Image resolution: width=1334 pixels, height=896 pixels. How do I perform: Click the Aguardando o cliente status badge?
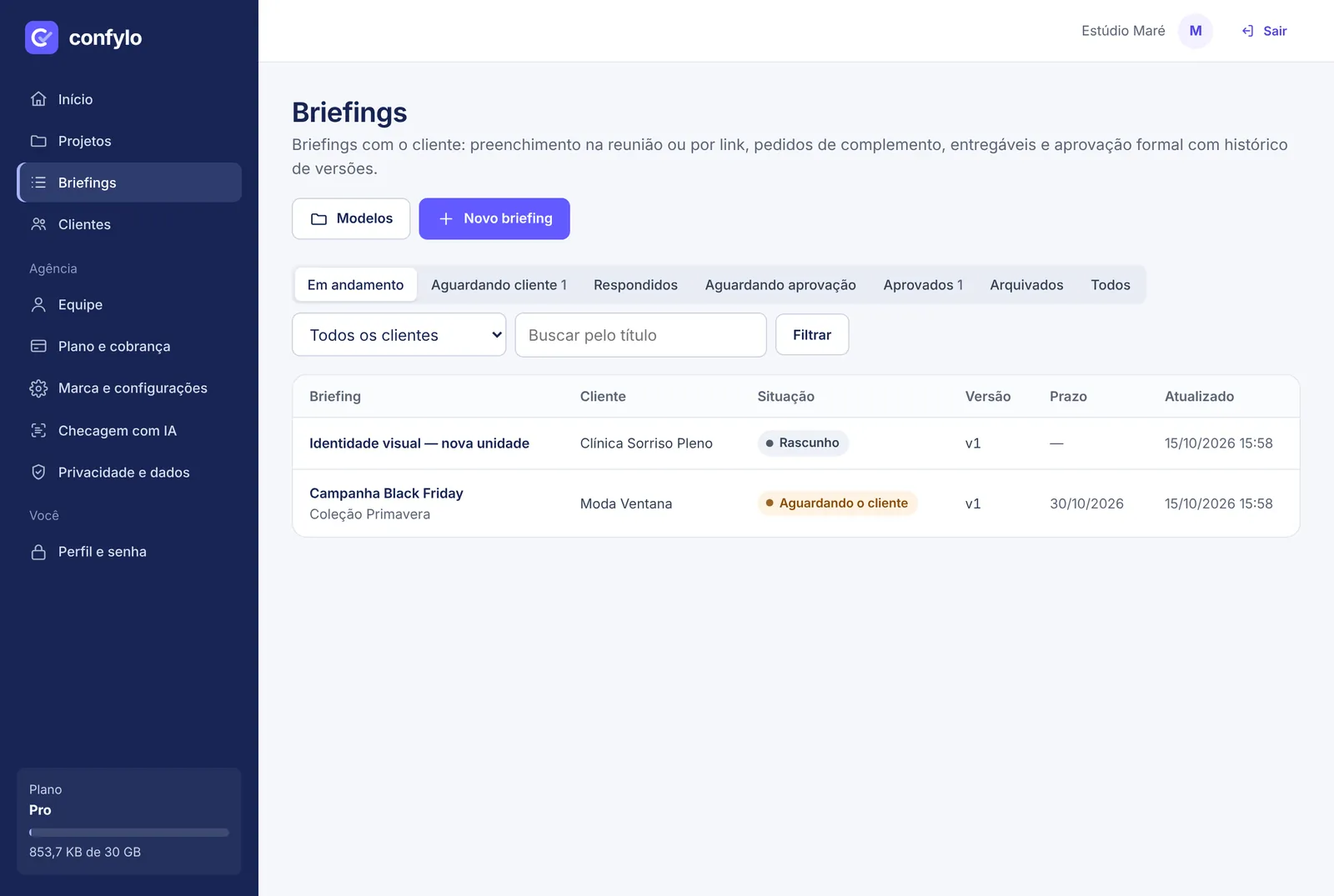click(x=837, y=503)
